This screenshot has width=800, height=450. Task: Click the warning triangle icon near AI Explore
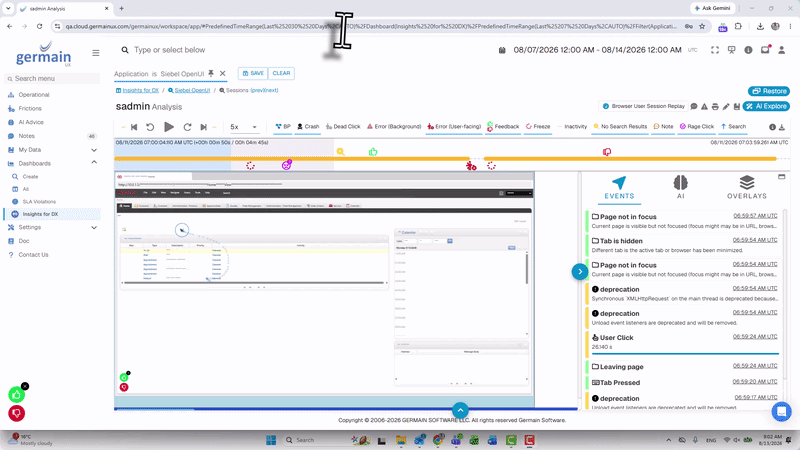pos(705,107)
